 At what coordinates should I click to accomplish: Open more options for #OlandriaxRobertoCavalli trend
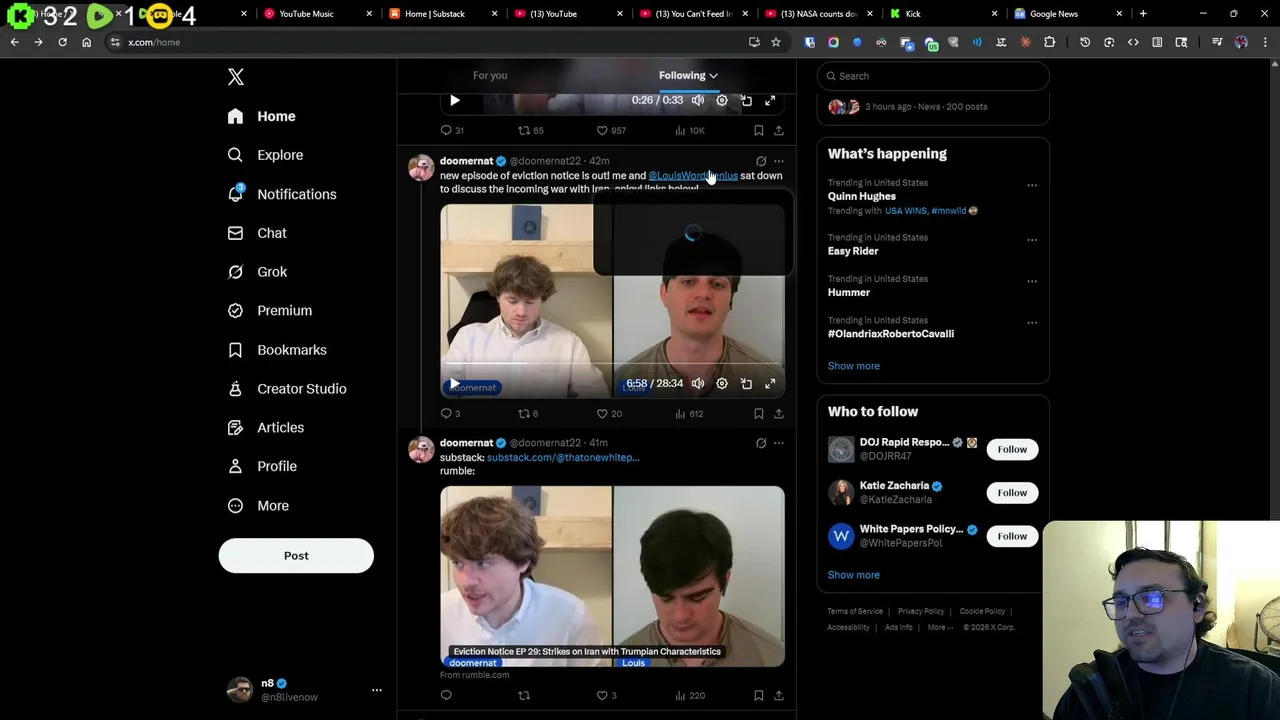[x=1032, y=323]
